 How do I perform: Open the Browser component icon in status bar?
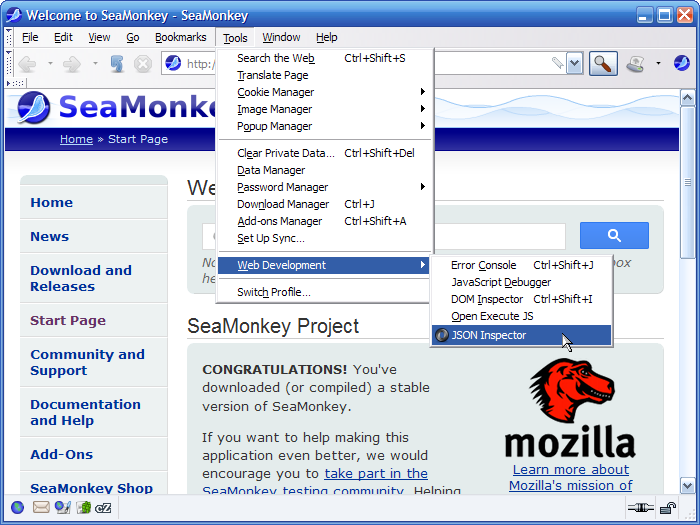[x=17, y=508]
